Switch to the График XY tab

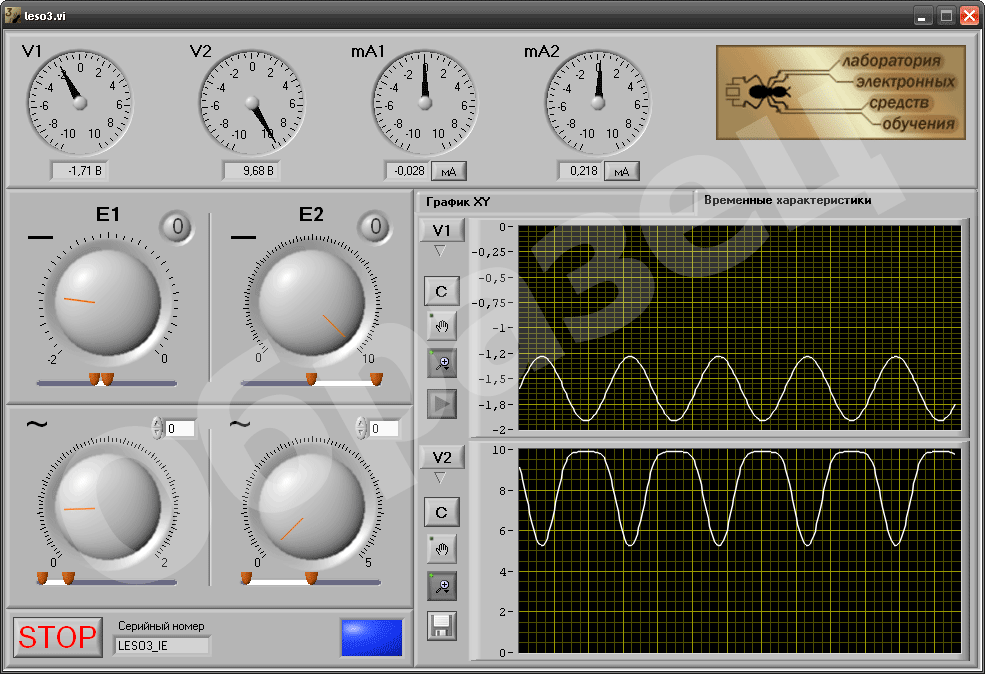click(x=556, y=202)
